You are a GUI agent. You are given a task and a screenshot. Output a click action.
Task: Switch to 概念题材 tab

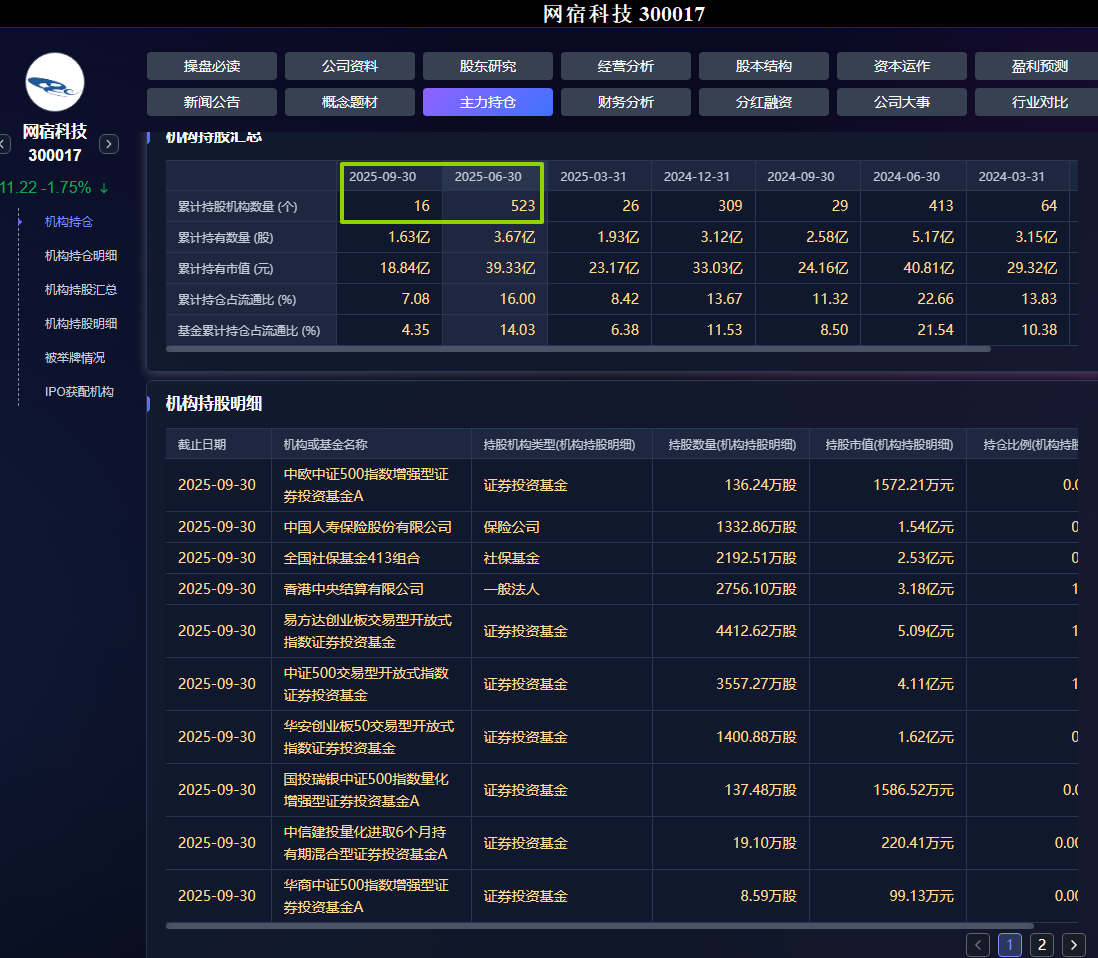[x=349, y=102]
